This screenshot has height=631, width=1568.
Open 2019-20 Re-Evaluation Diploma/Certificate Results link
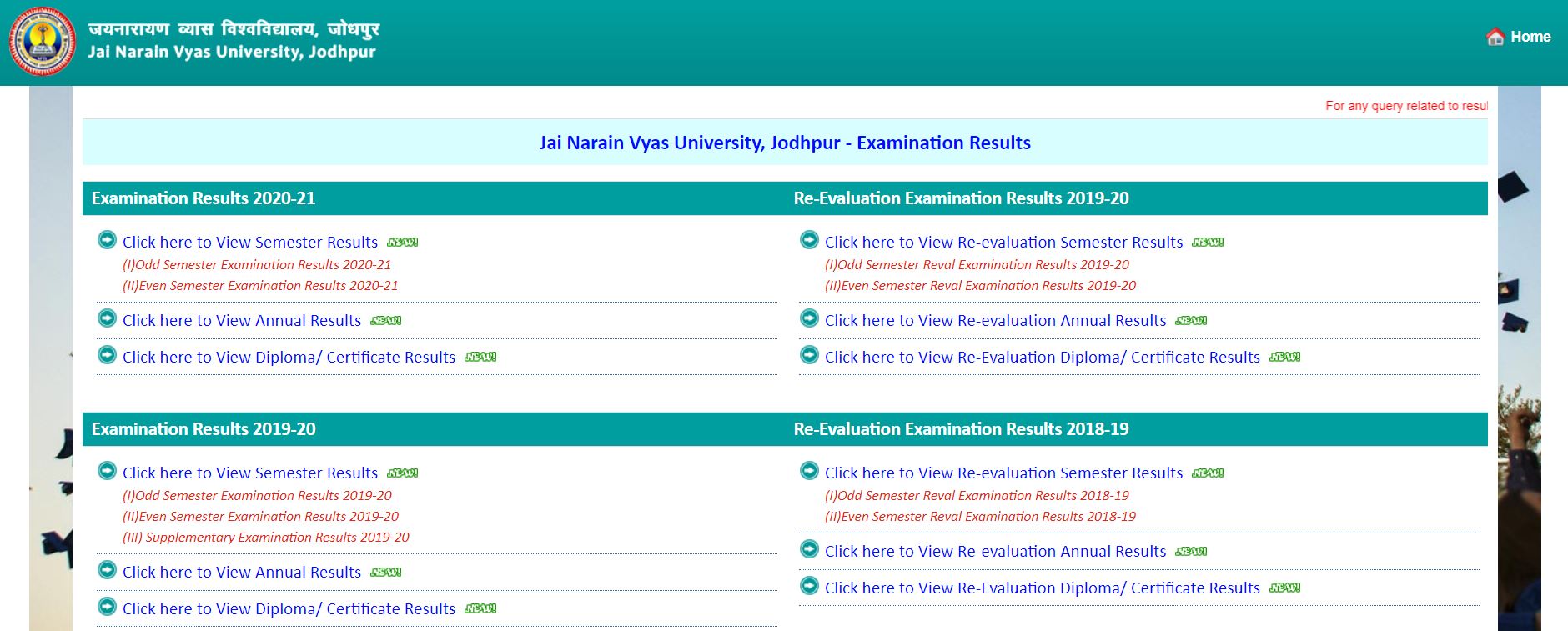tap(1043, 358)
